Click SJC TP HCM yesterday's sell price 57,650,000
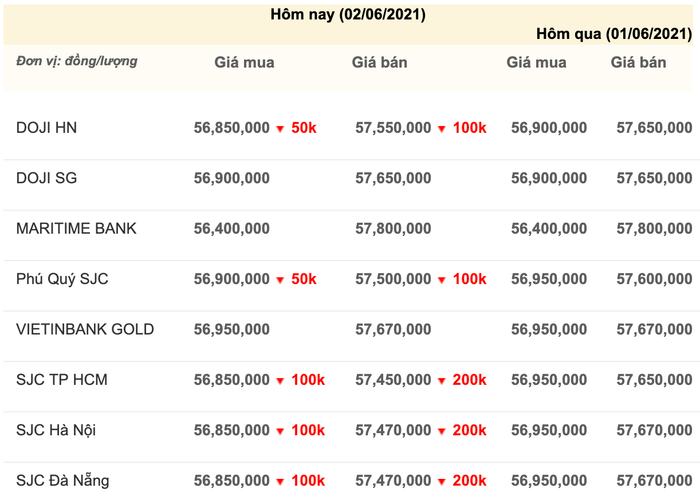700x496 pixels. click(654, 380)
